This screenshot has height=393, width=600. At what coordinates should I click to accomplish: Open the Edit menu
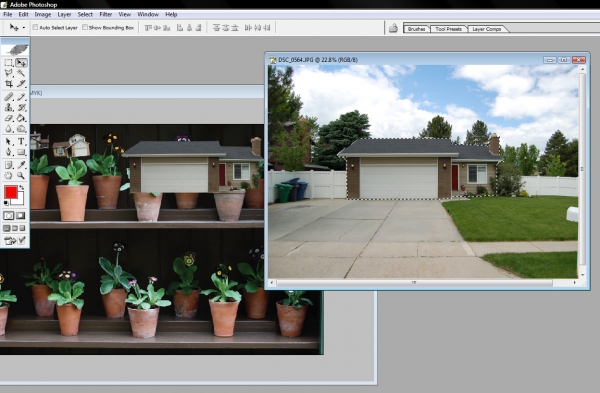pyautogui.click(x=23, y=15)
